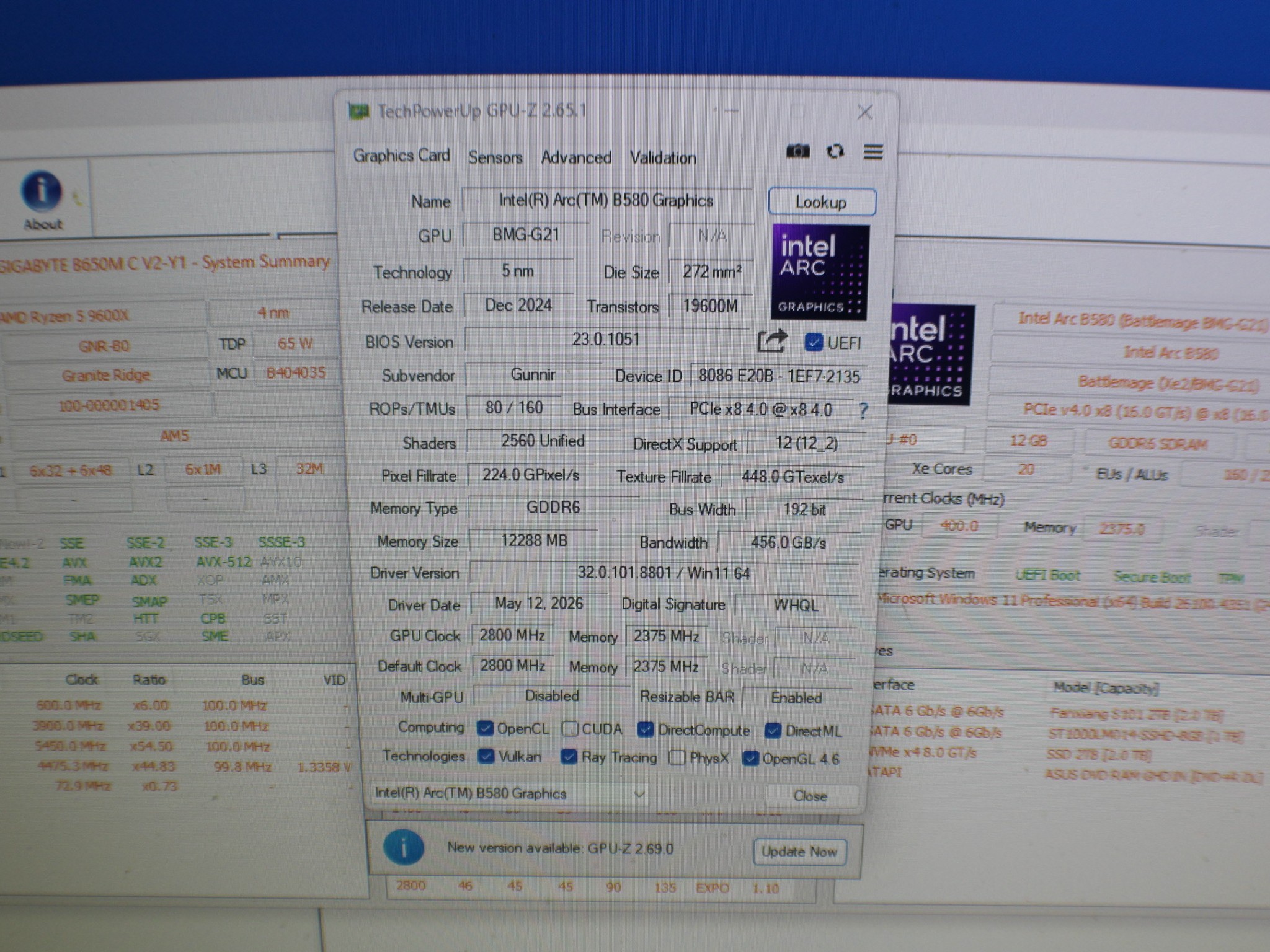Click the Bus Interface value PCIe x8 4.0
1270x952 pixels.
point(761,410)
